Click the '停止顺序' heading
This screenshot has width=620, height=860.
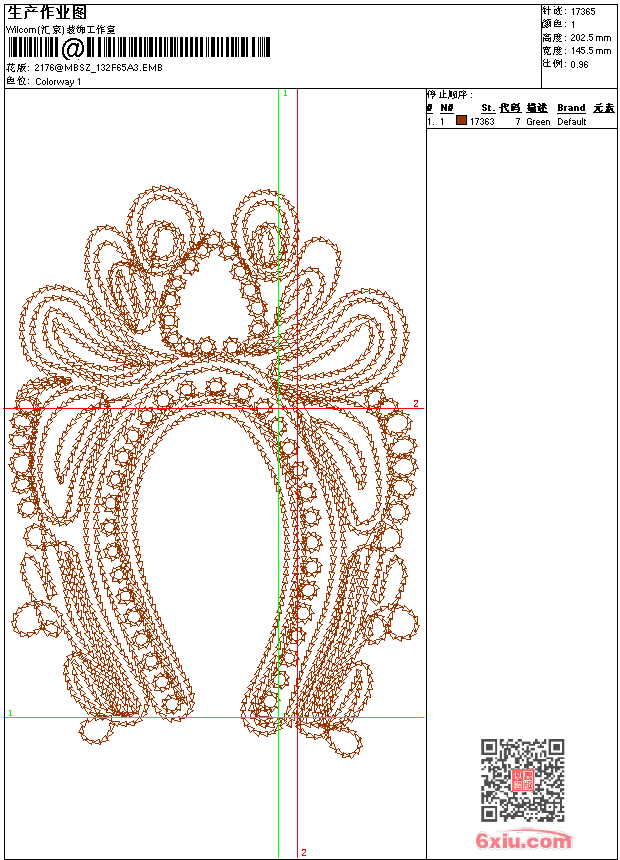(x=449, y=94)
